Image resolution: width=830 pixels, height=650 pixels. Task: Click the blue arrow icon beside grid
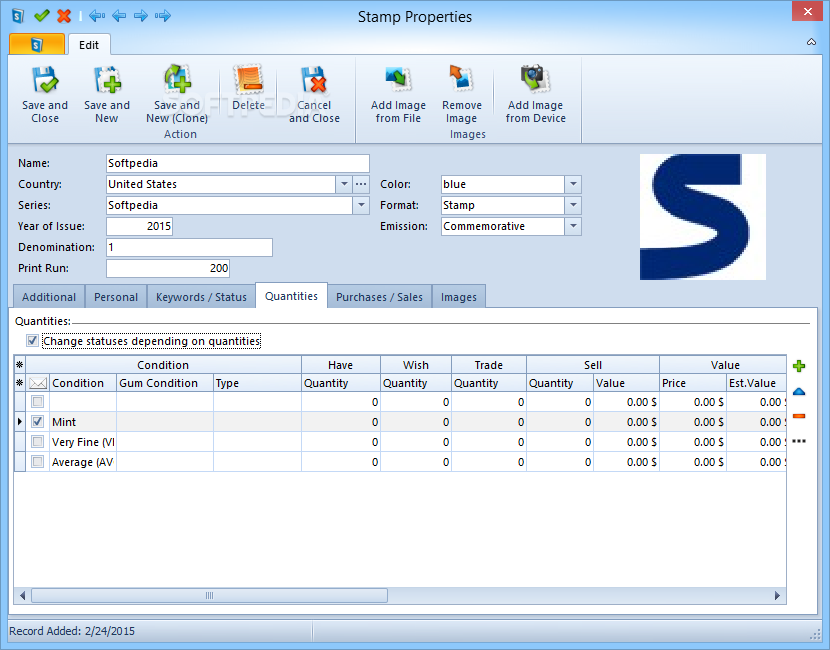[799, 392]
